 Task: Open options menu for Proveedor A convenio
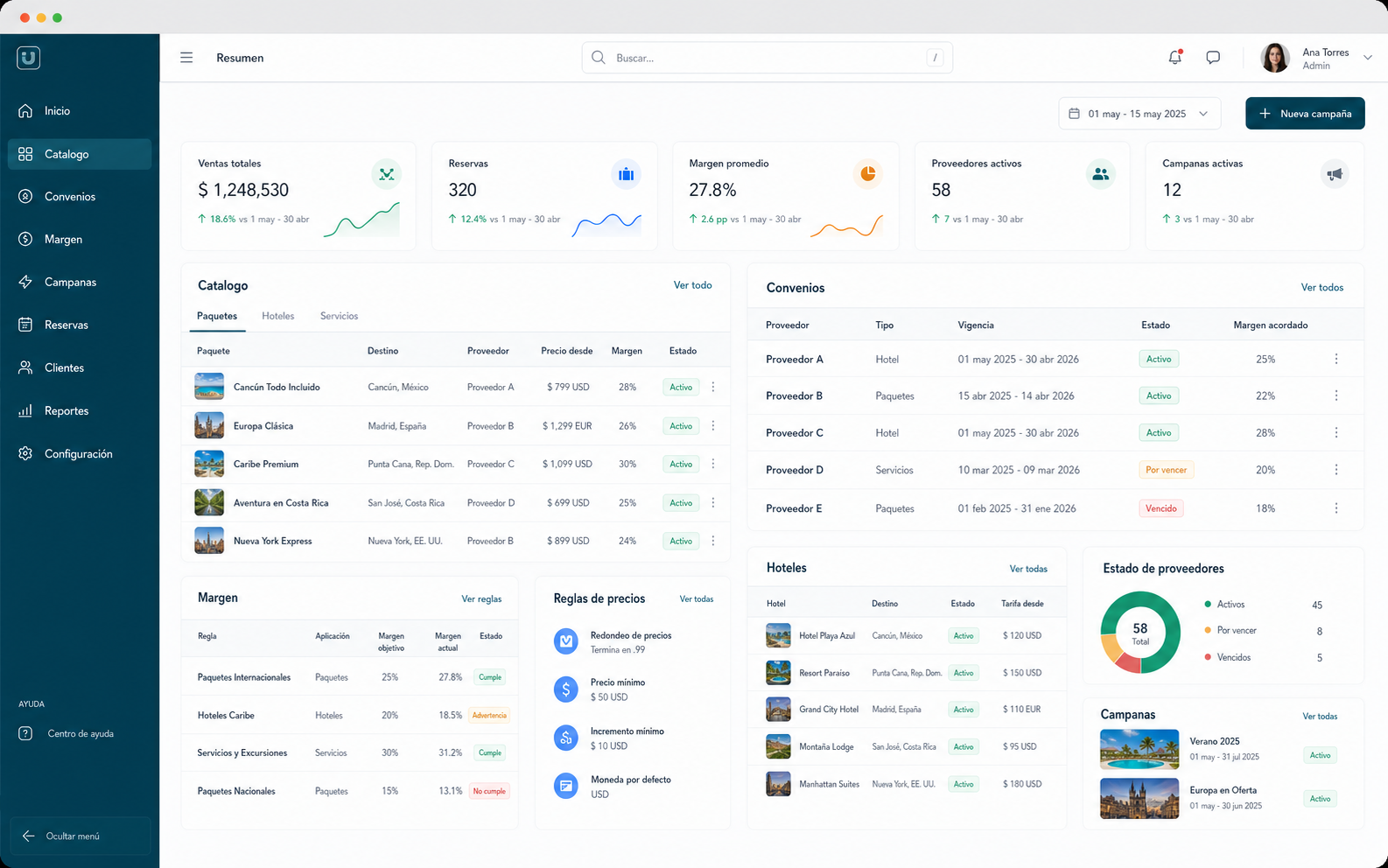coord(1336,359)
